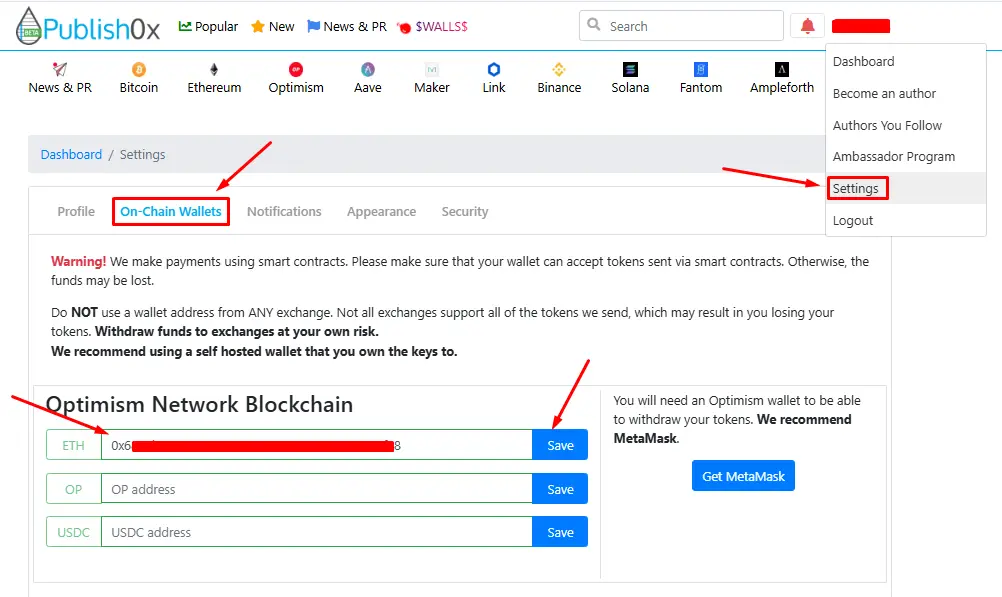Open the user account dropdown

861,26
